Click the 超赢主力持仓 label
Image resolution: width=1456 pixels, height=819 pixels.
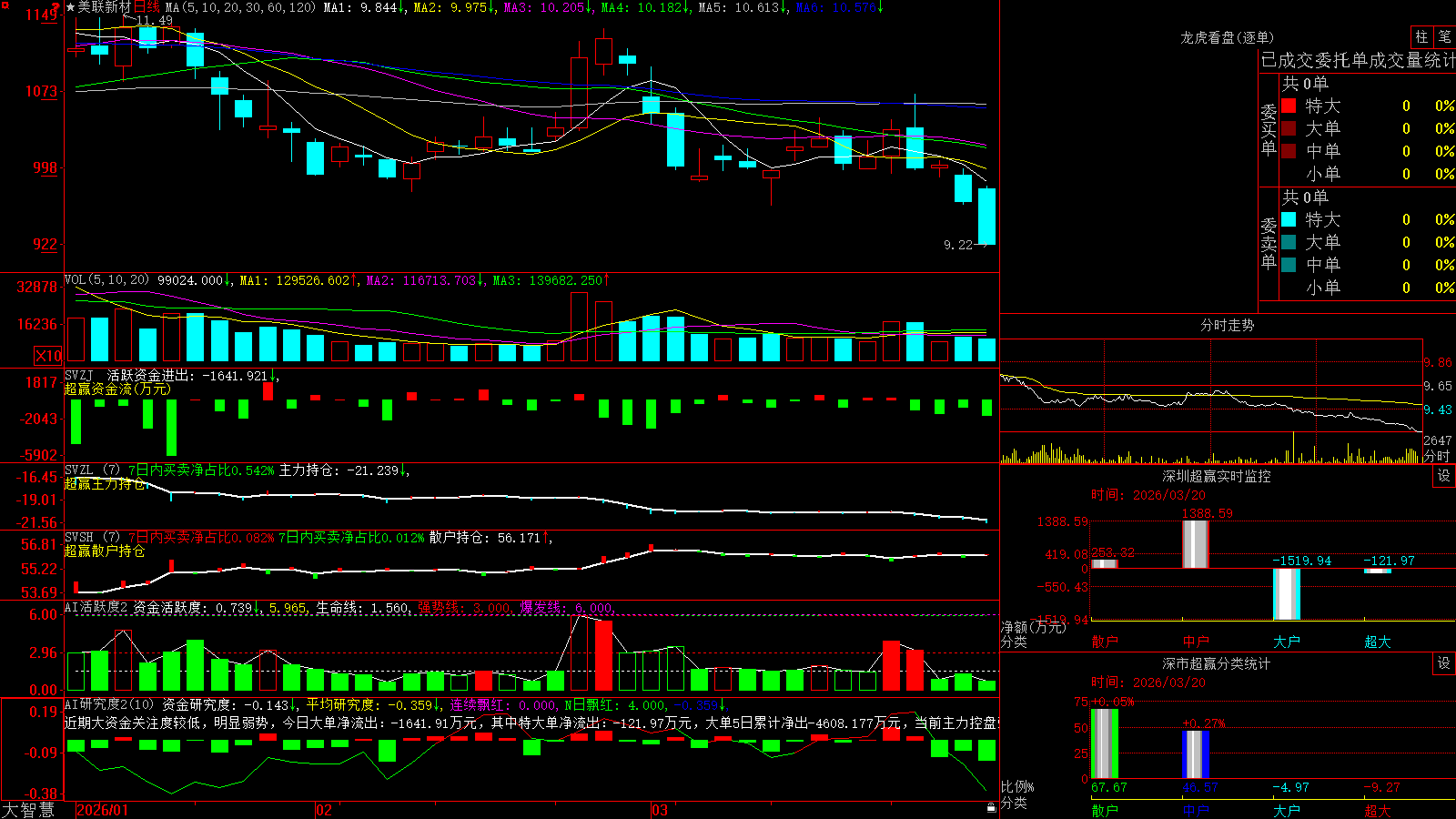click(105, 484)
